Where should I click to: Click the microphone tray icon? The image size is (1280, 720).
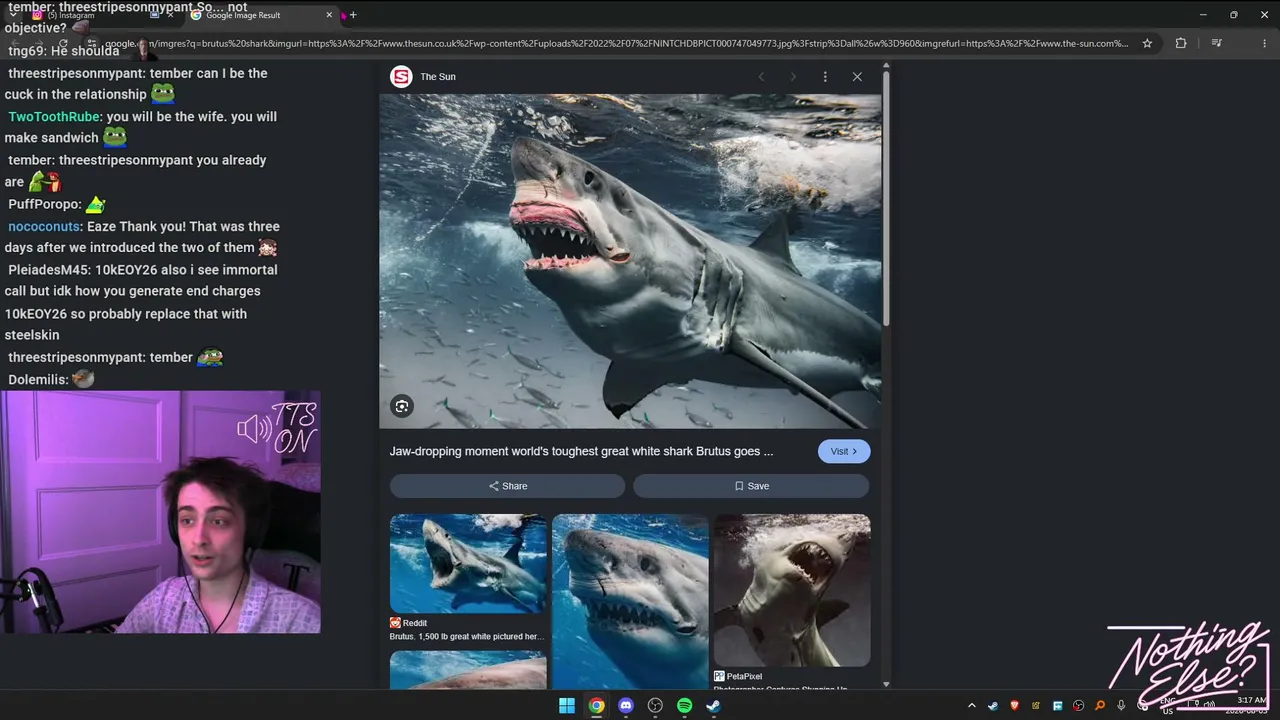point(1121,706)
